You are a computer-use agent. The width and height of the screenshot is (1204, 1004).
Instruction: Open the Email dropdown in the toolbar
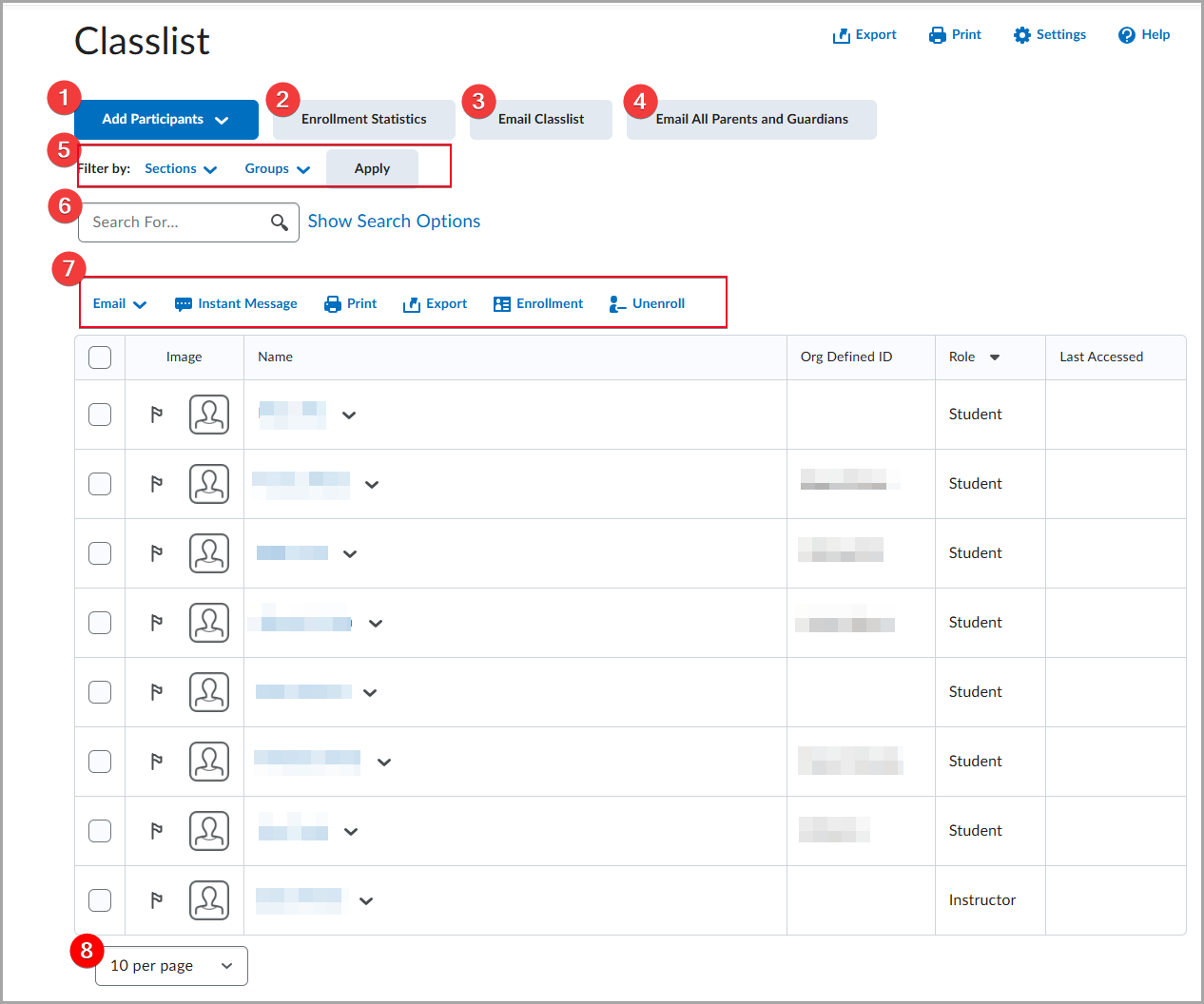(119, 302)
